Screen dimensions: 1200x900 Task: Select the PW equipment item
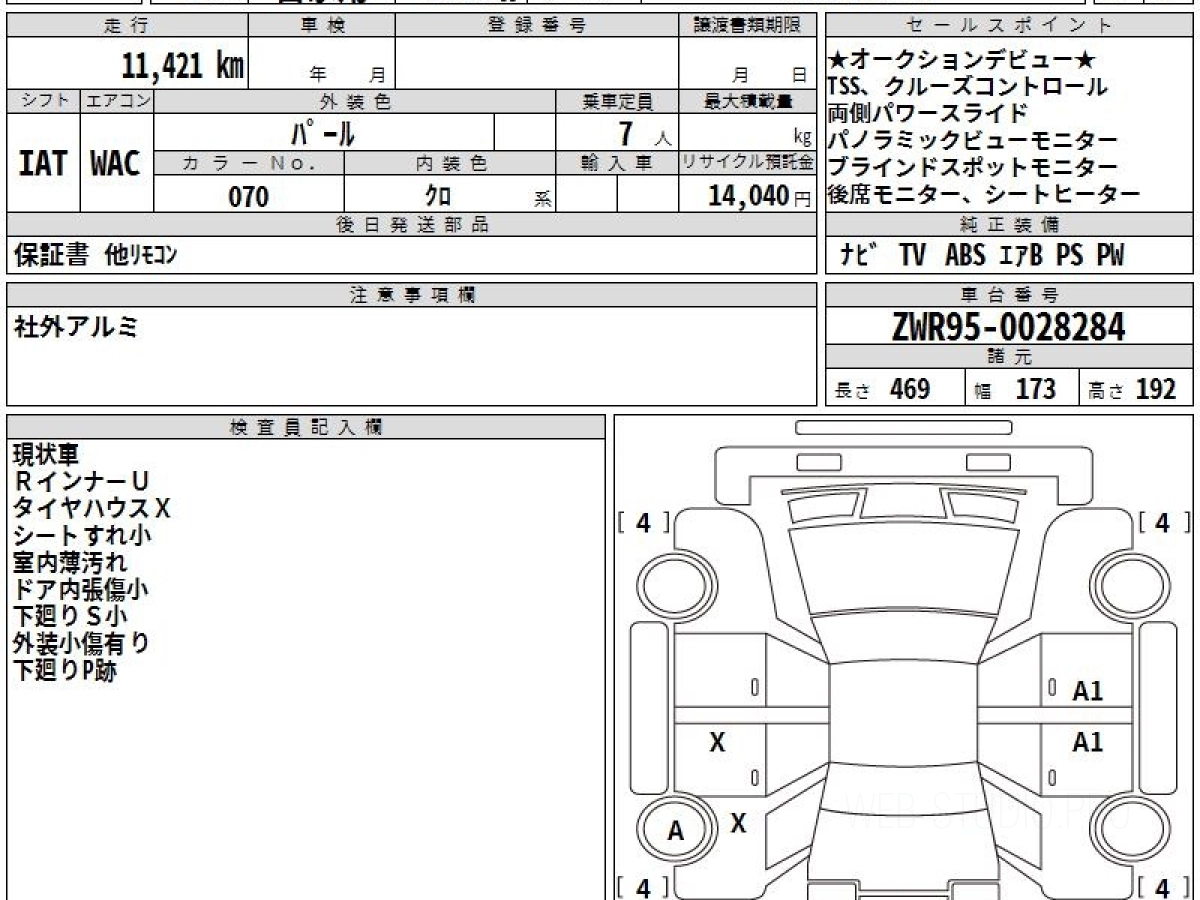point(1110,256)
